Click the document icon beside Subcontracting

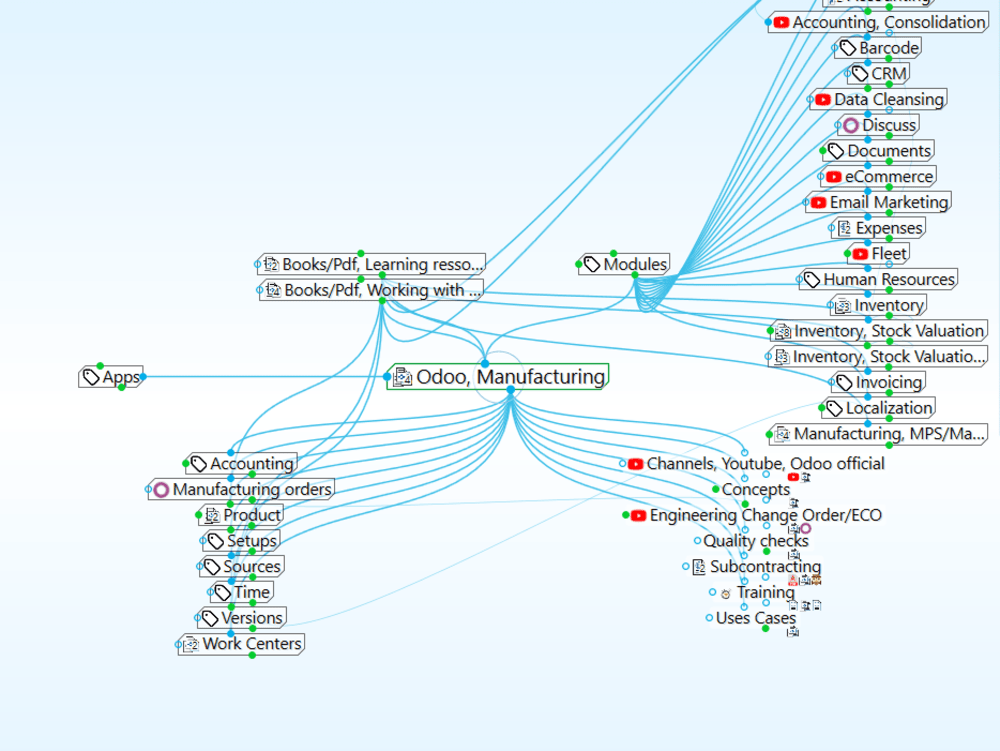pos(699,567)
